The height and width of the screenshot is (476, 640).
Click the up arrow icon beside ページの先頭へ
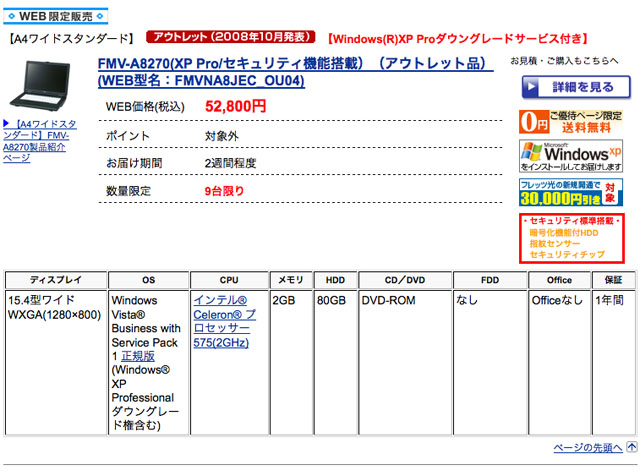pos(631,447)
